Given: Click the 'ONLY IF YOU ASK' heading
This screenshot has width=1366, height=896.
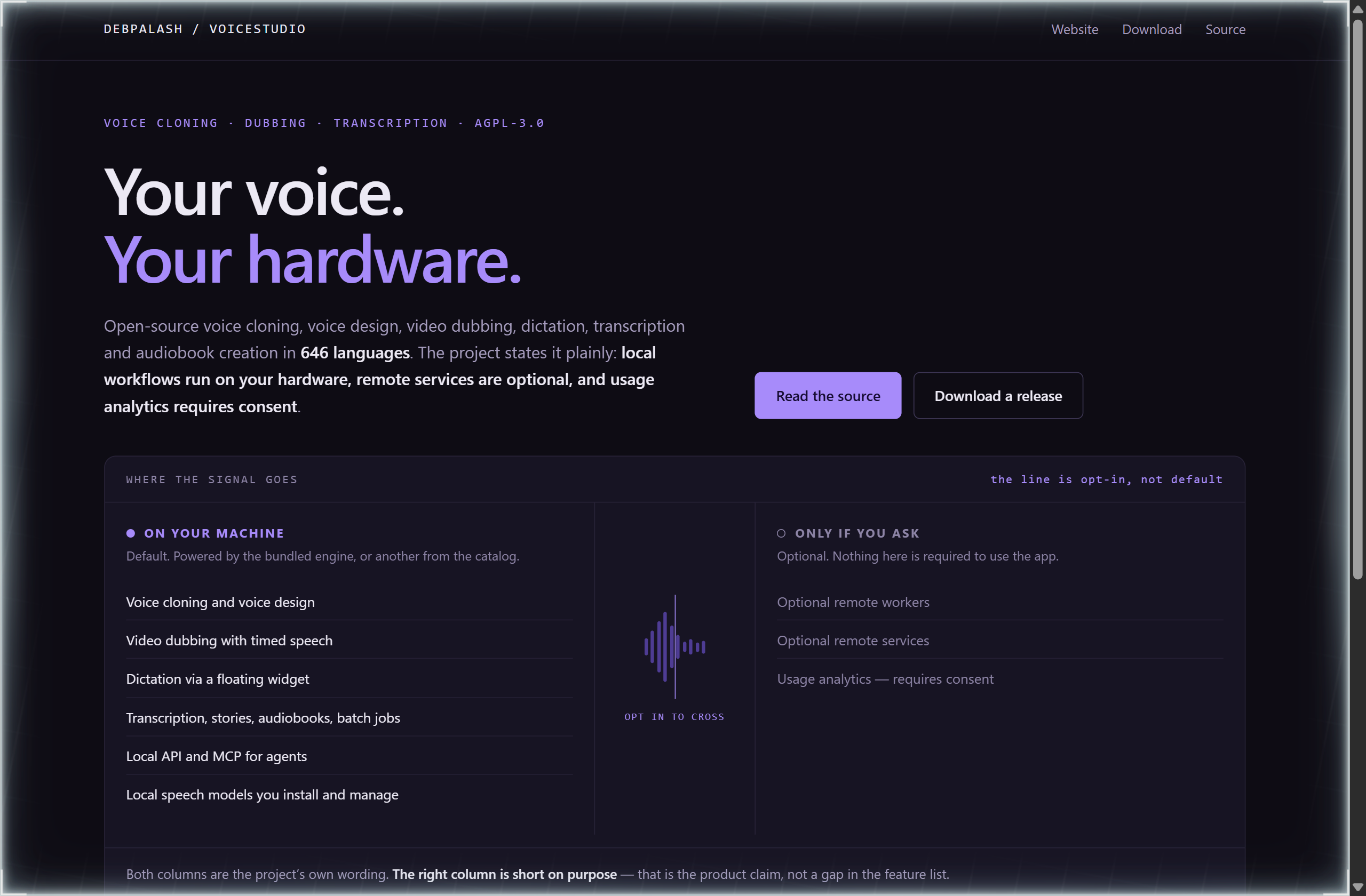Looking at the screenshot, I should [857, 533].
